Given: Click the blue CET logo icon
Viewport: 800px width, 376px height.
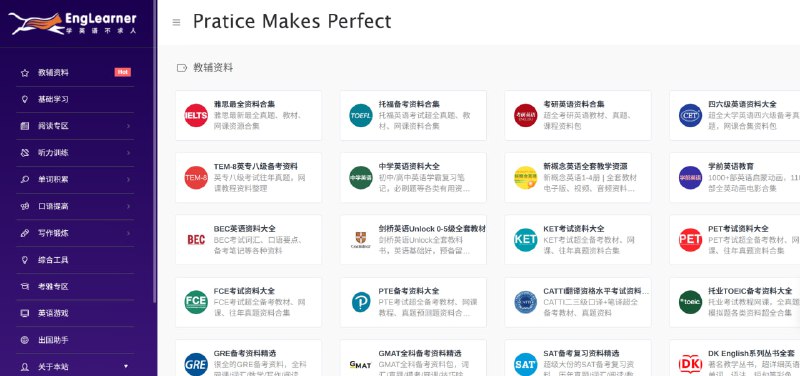Looking at the screenshot, I should point(690,115).
